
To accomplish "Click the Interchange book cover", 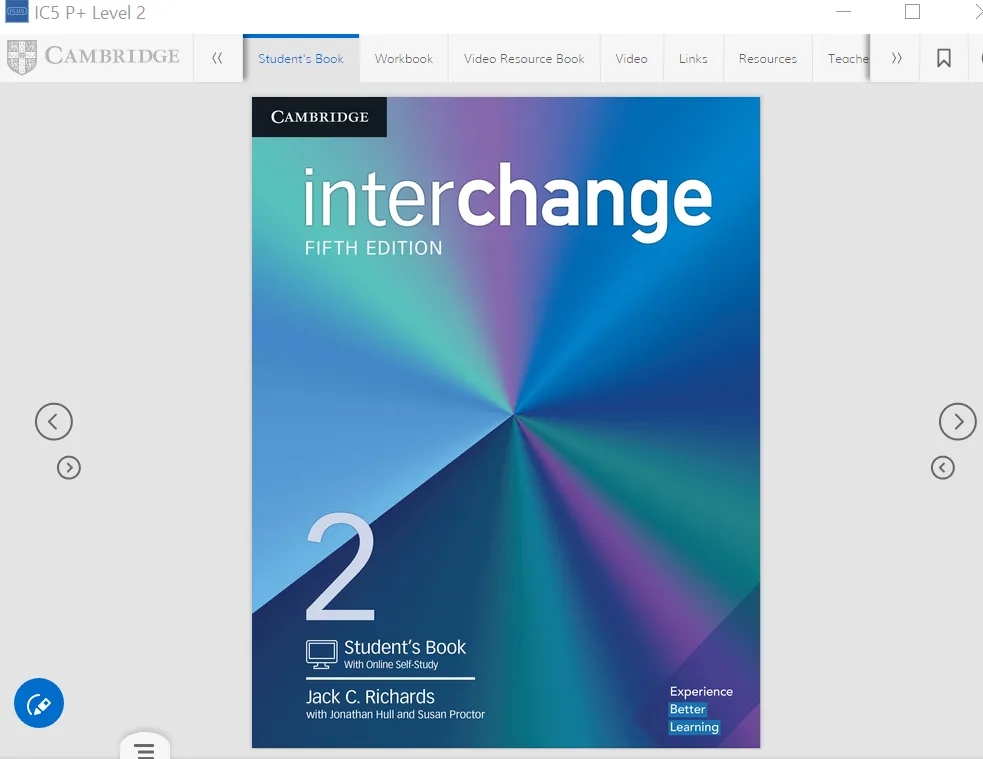I will pos(506,422).
